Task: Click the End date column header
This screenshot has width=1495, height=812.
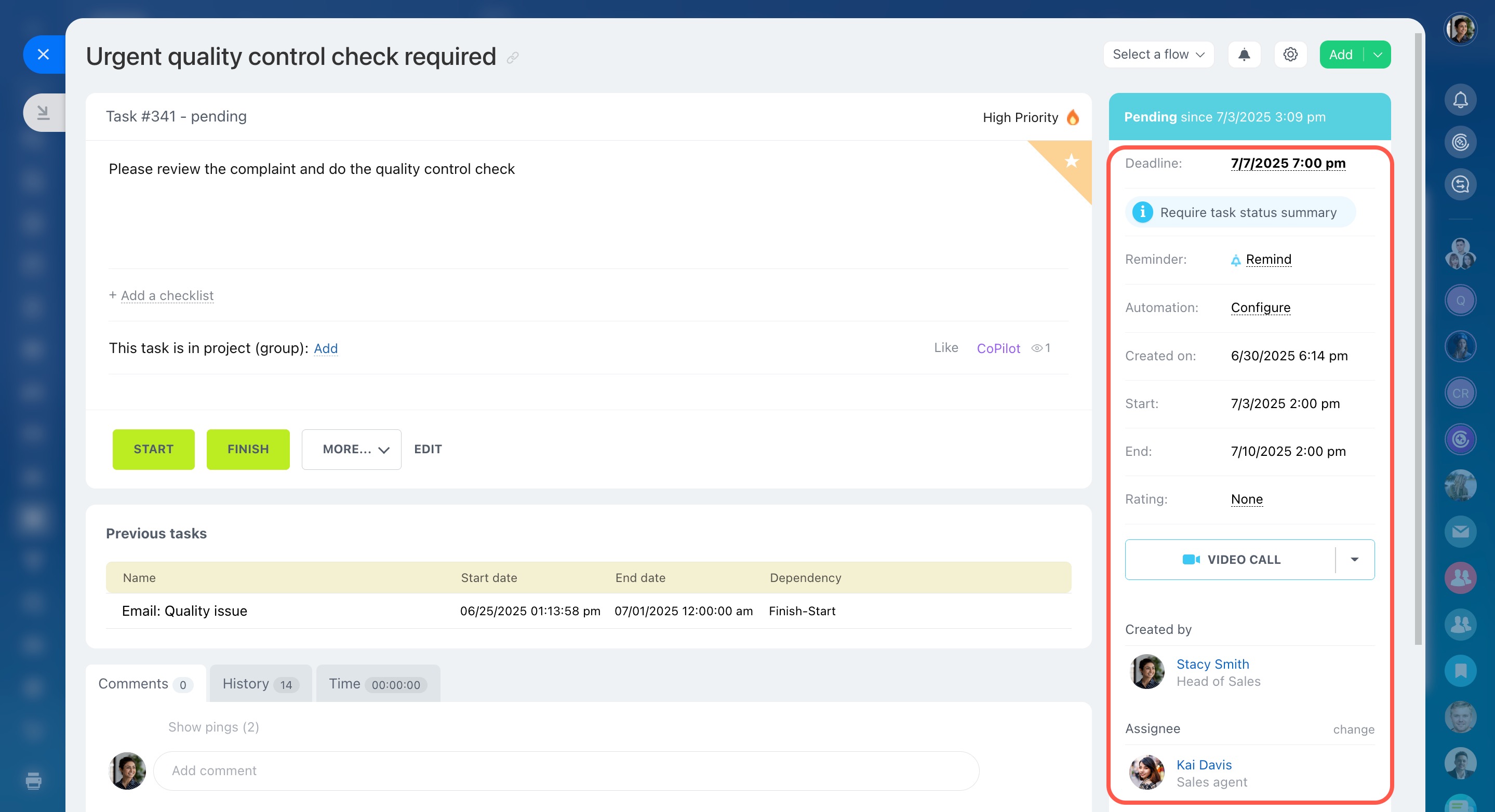Action: tap(640, 578)
